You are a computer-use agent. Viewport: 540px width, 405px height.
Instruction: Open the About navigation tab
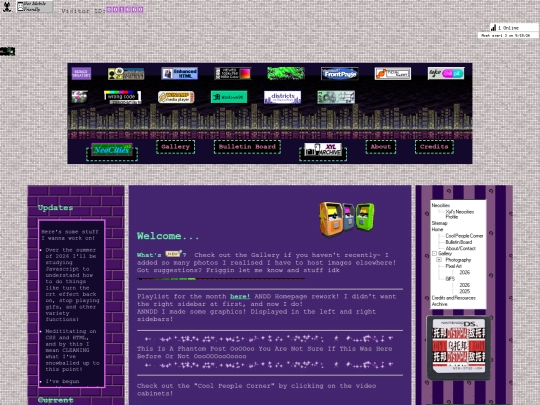pos(381,147)
